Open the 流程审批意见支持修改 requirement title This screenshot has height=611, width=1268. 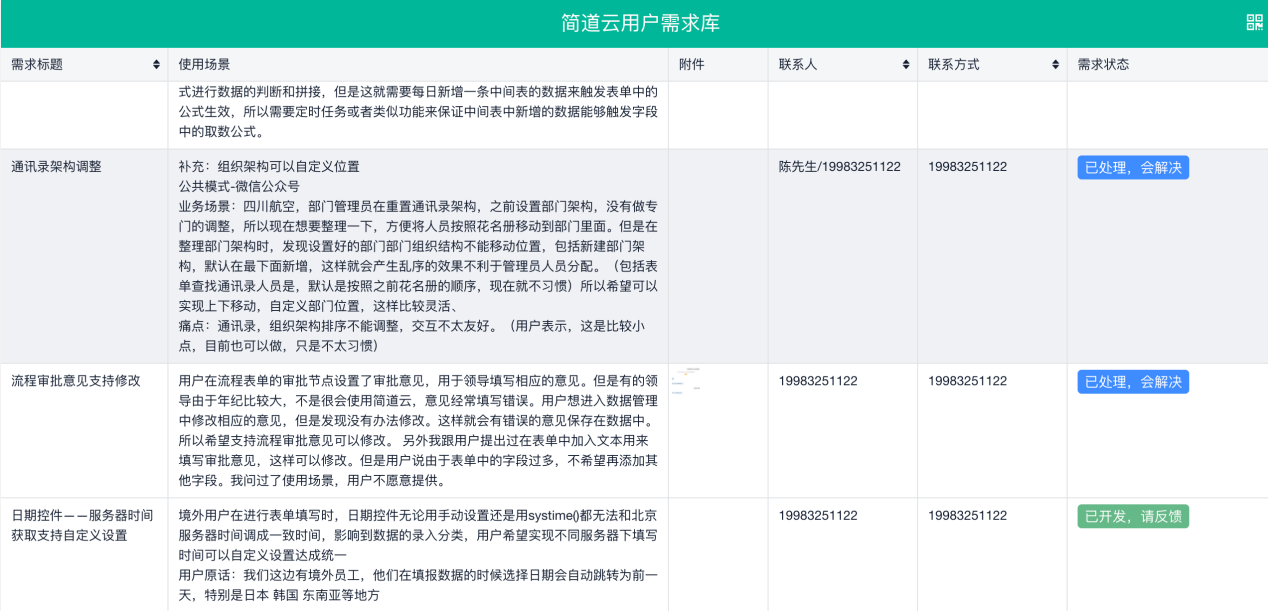coord(76,381)
